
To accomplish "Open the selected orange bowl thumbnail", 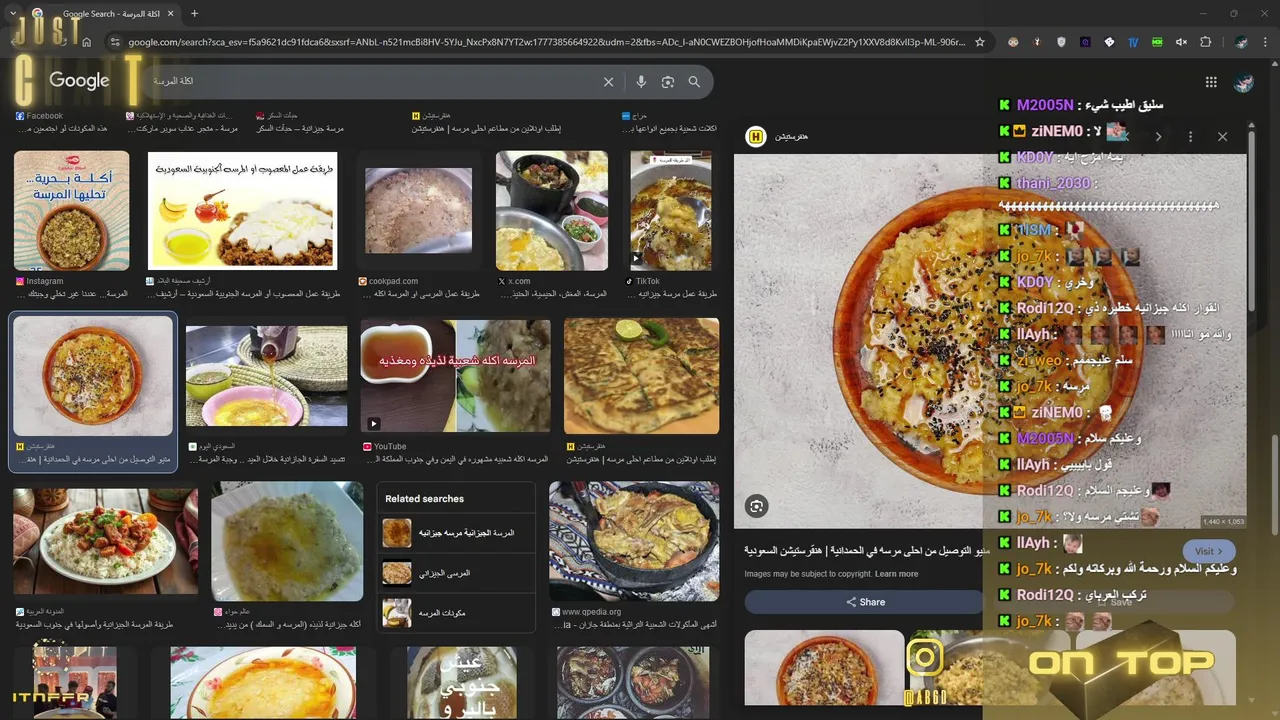I will point(93,376).
